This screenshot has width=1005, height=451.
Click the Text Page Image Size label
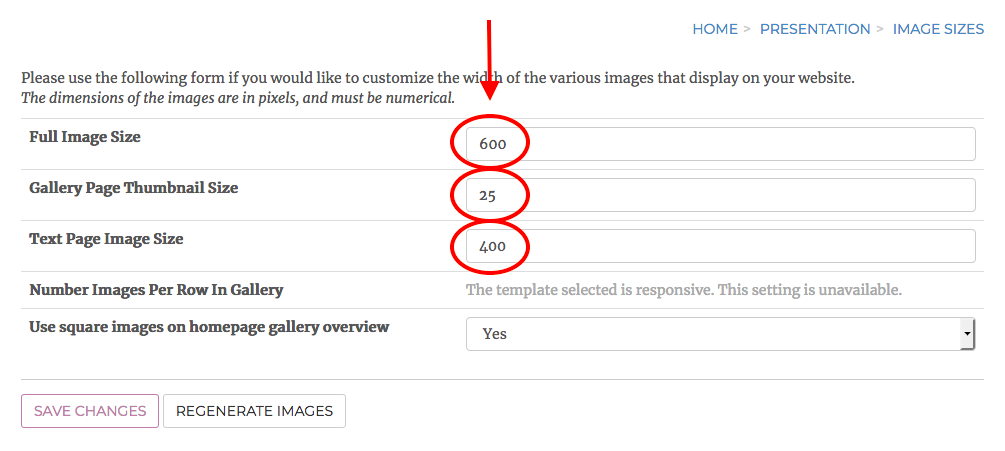tap(106, 239)
